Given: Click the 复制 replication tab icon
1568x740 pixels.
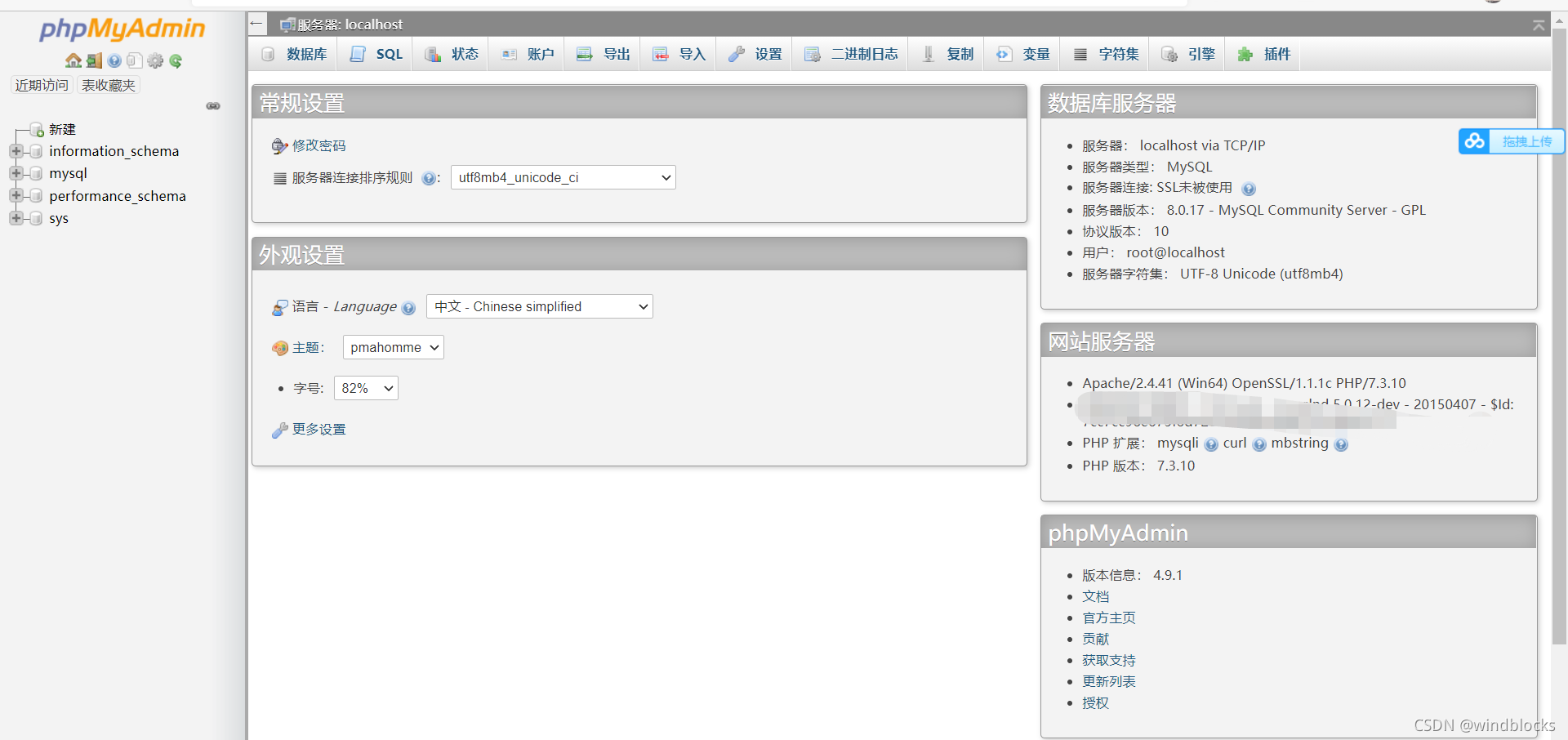Looking at the screenshot, I should [x=929, y=54].
